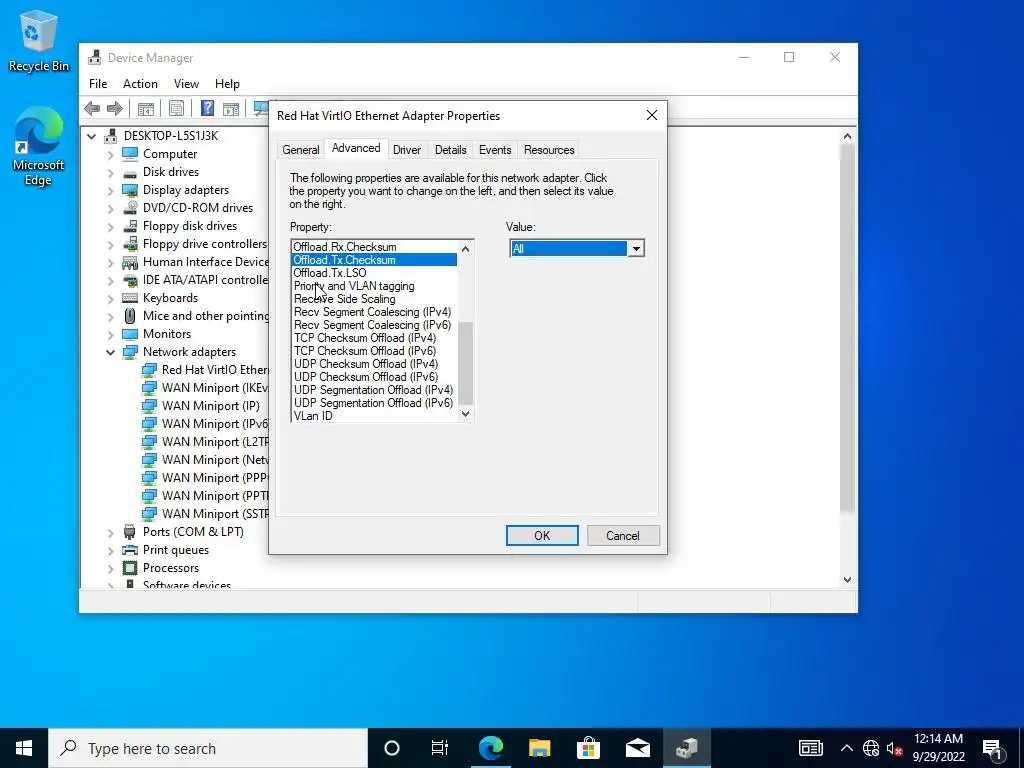Click Device Manager tree scroll down arrow

pyautogui.click(x=847, y=579)
